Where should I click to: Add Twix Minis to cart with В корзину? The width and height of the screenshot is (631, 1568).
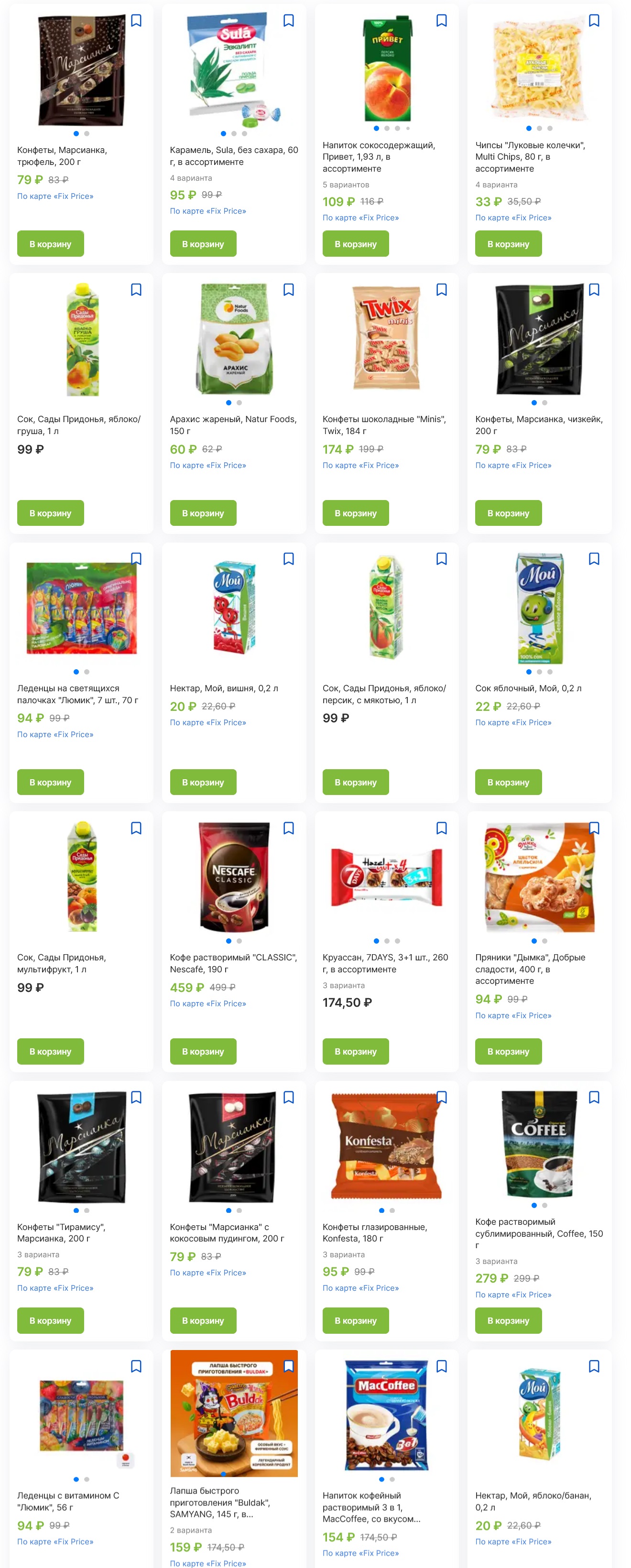click(x=355, y=513)
